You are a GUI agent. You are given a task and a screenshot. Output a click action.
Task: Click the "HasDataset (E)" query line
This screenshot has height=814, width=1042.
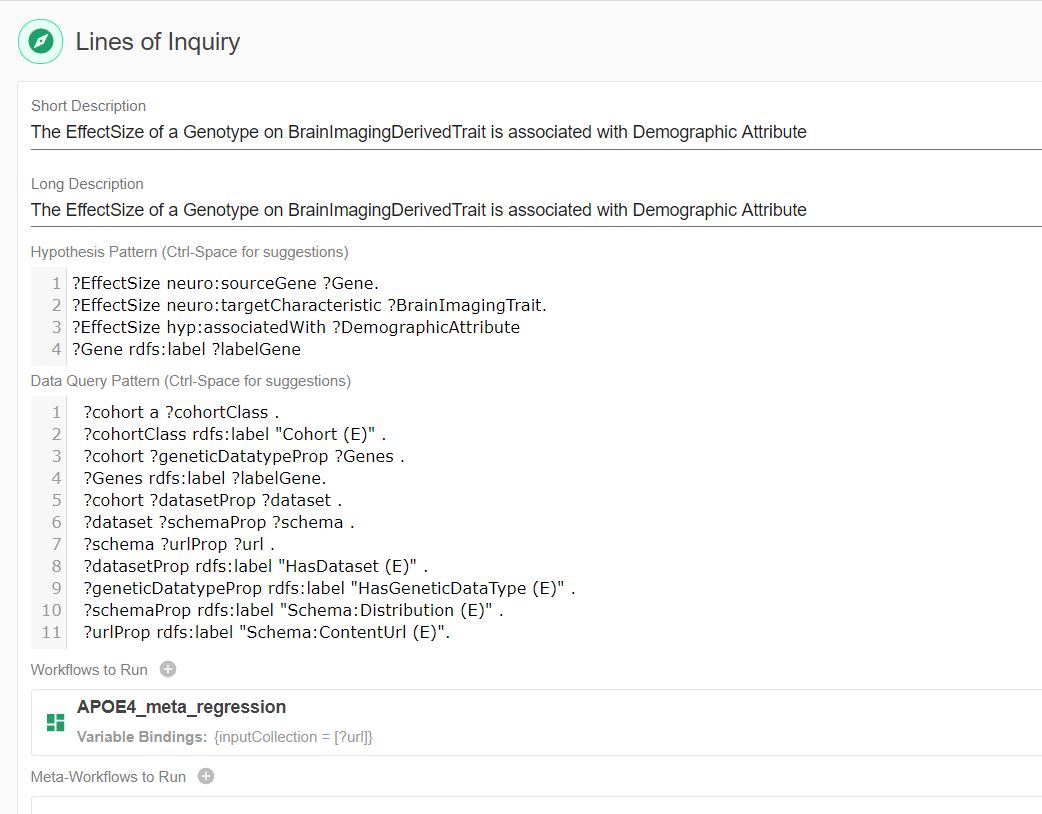pos(255,566)
